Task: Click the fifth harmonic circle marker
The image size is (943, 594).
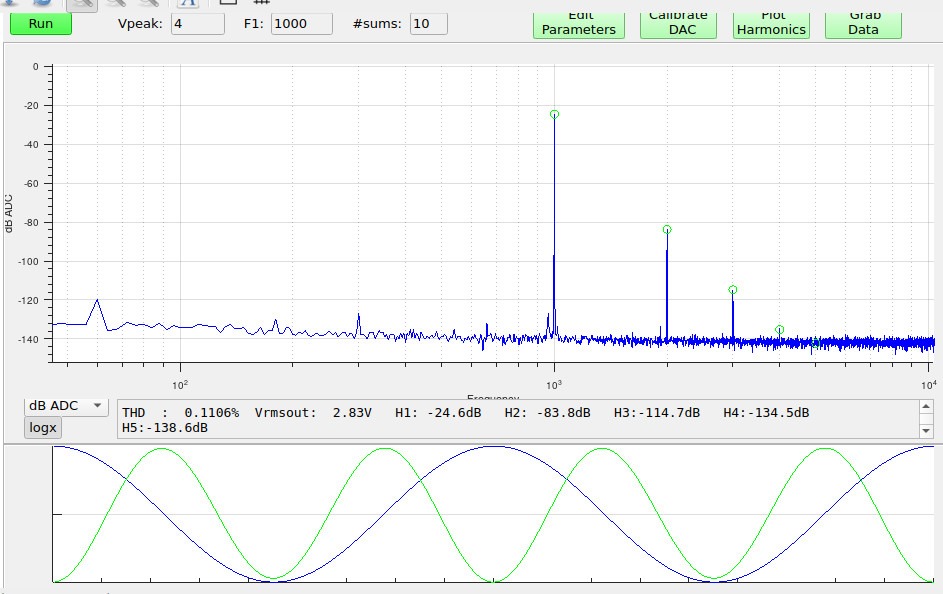Action: (x=816, y=343)
